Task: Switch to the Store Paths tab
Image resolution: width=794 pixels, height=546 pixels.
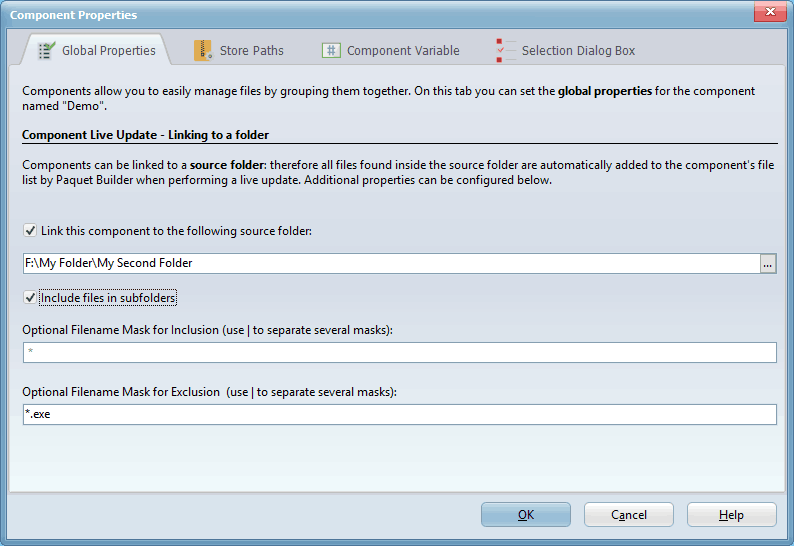Action: [x=250, y=50]
